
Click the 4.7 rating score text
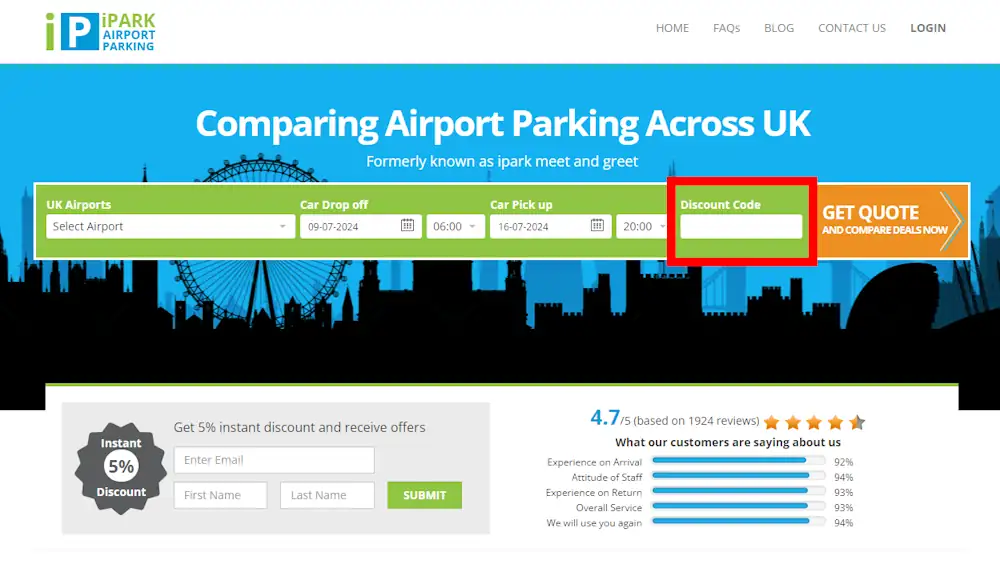(x=605, y=418)
